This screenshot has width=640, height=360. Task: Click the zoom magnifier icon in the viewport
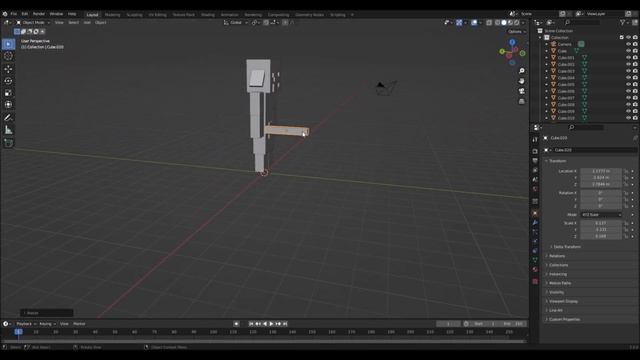pyautogui.click(x=522, y=71)
